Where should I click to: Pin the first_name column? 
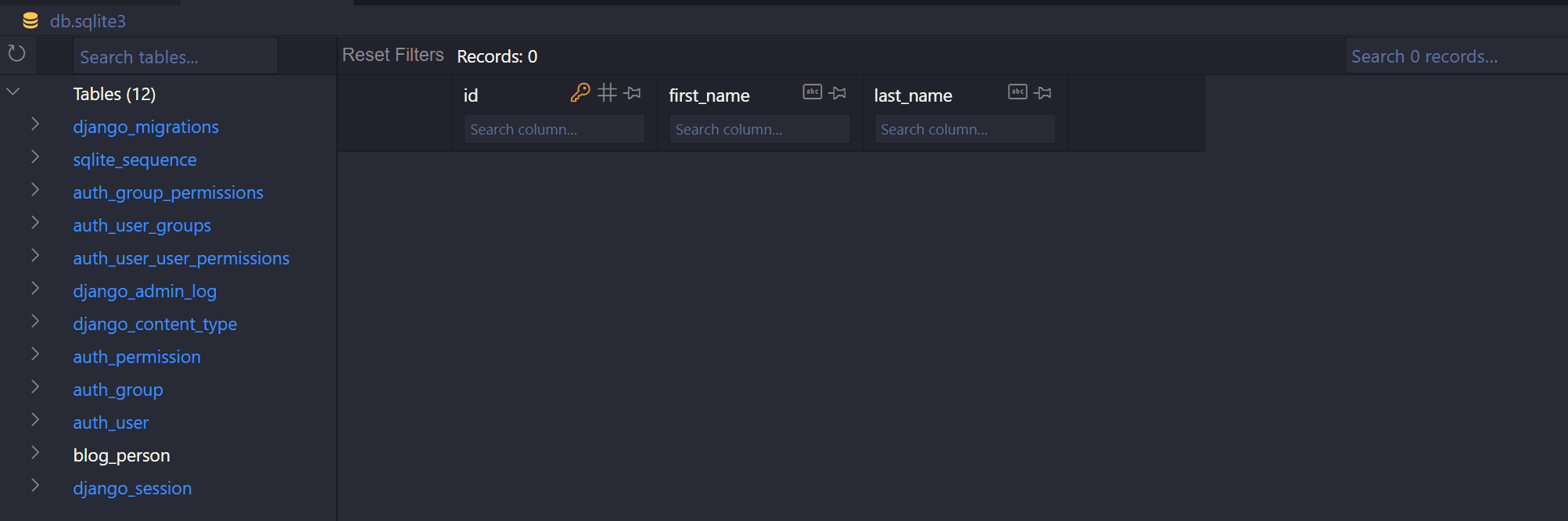(838, 93)
